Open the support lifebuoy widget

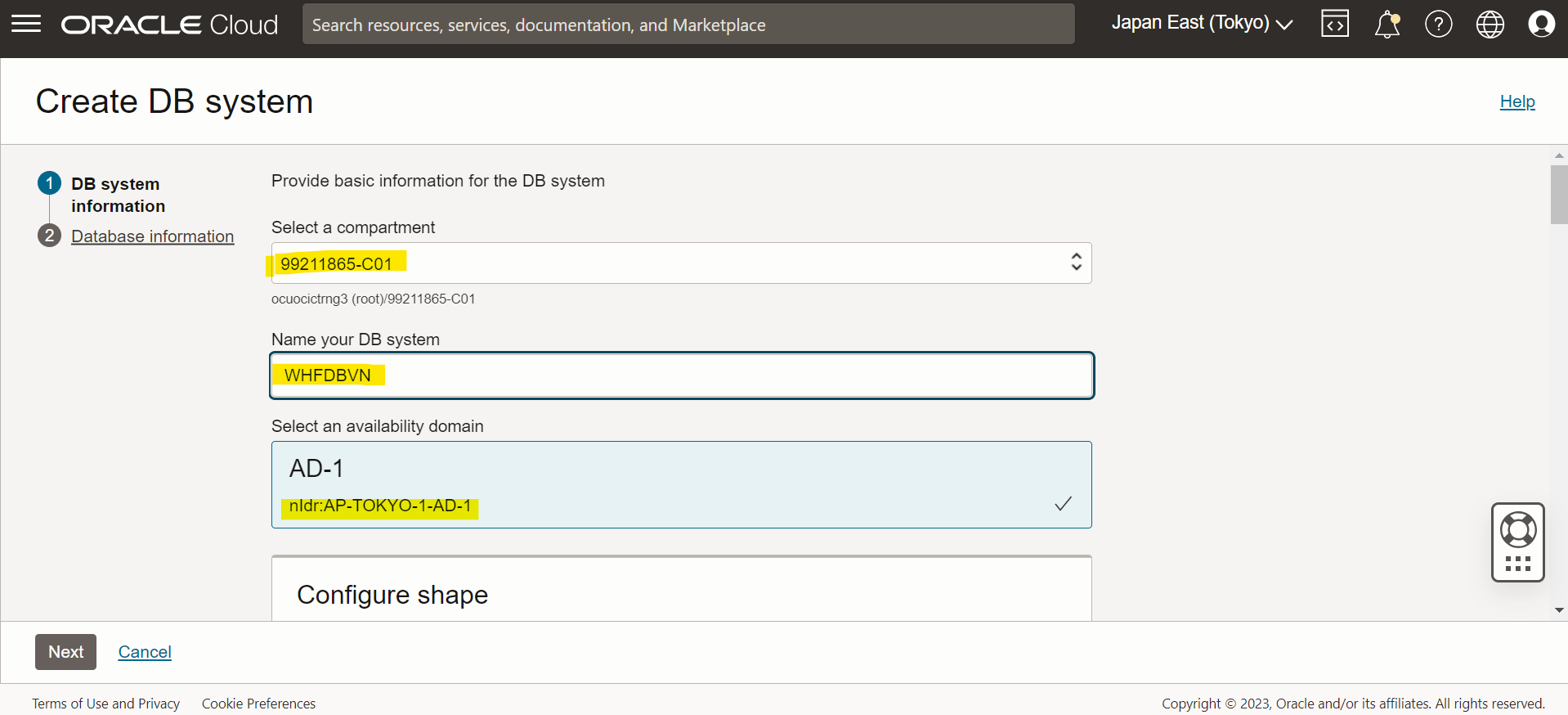(x=1518, y=542)
